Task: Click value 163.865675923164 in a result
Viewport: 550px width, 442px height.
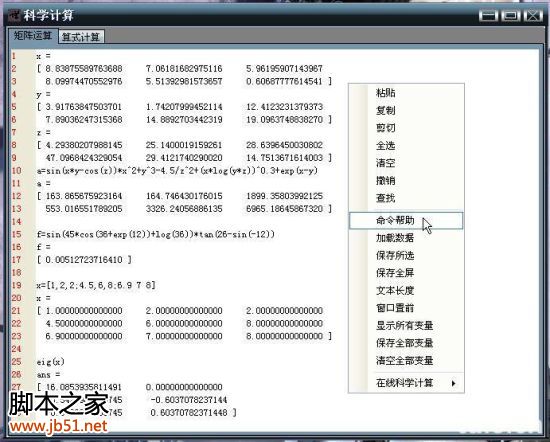Action: [x=84, y=196]
